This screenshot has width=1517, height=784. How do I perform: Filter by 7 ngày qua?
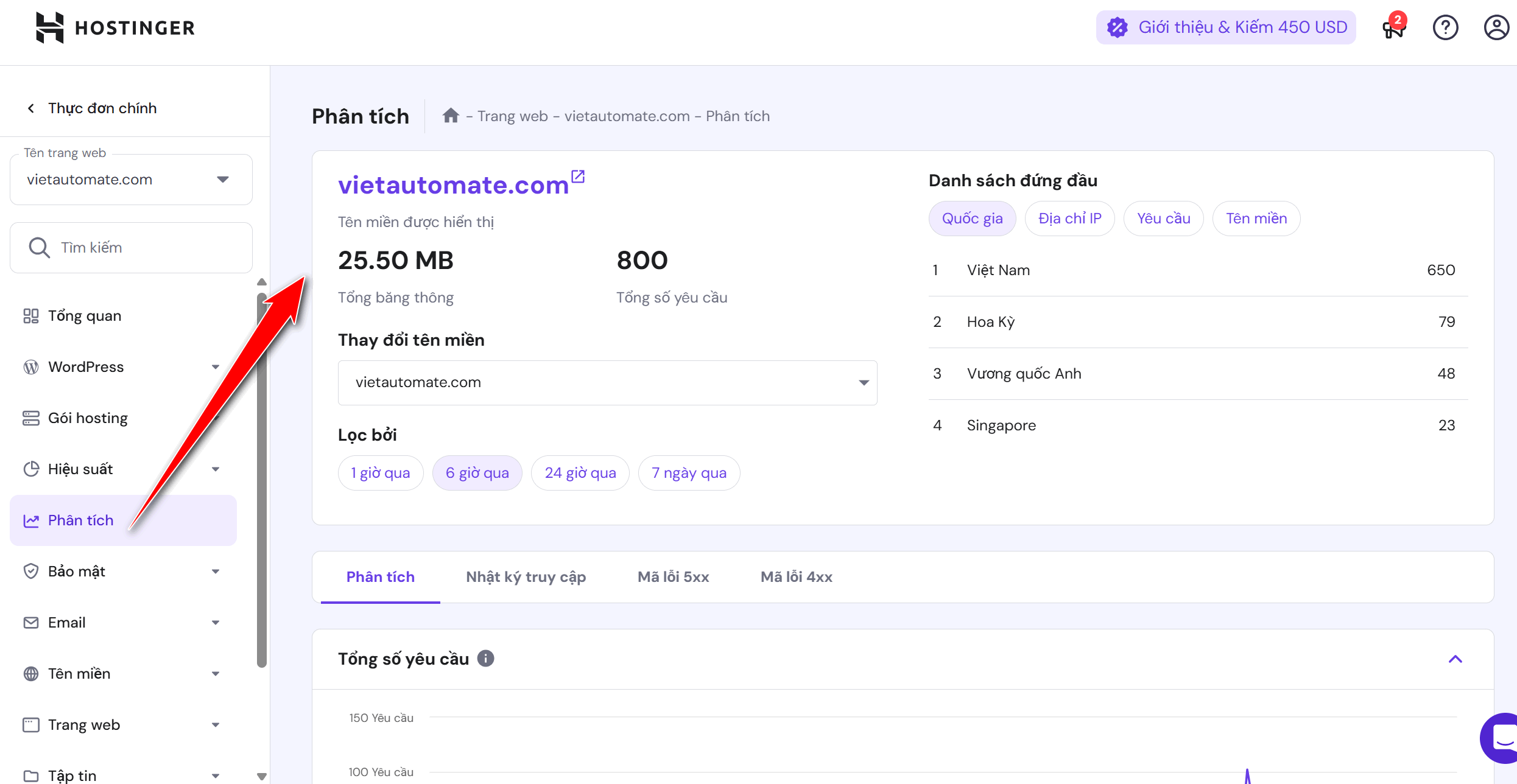pyautogui.click(x=689, y=473)
